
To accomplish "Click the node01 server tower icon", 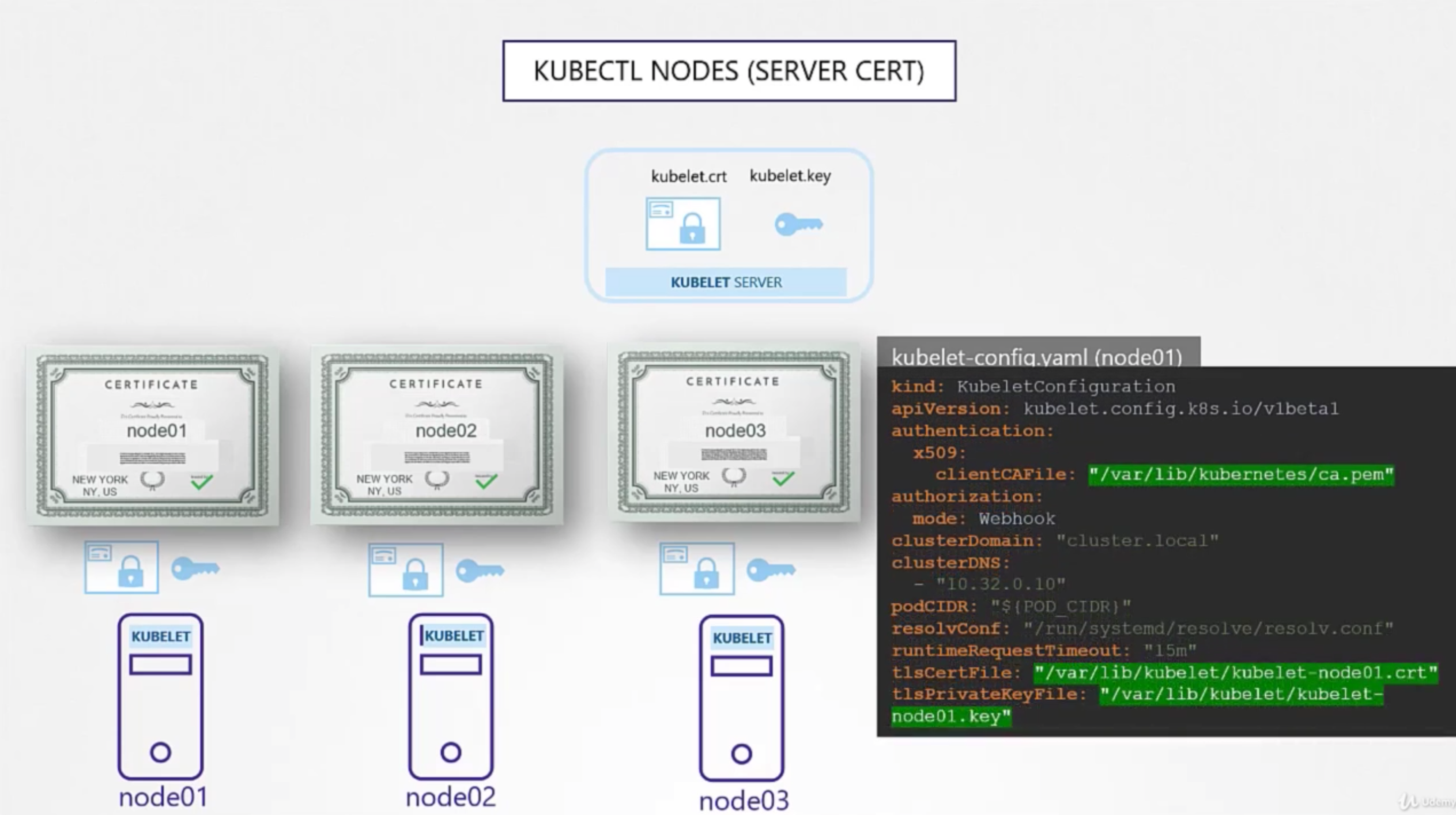I will pos(160,696).
